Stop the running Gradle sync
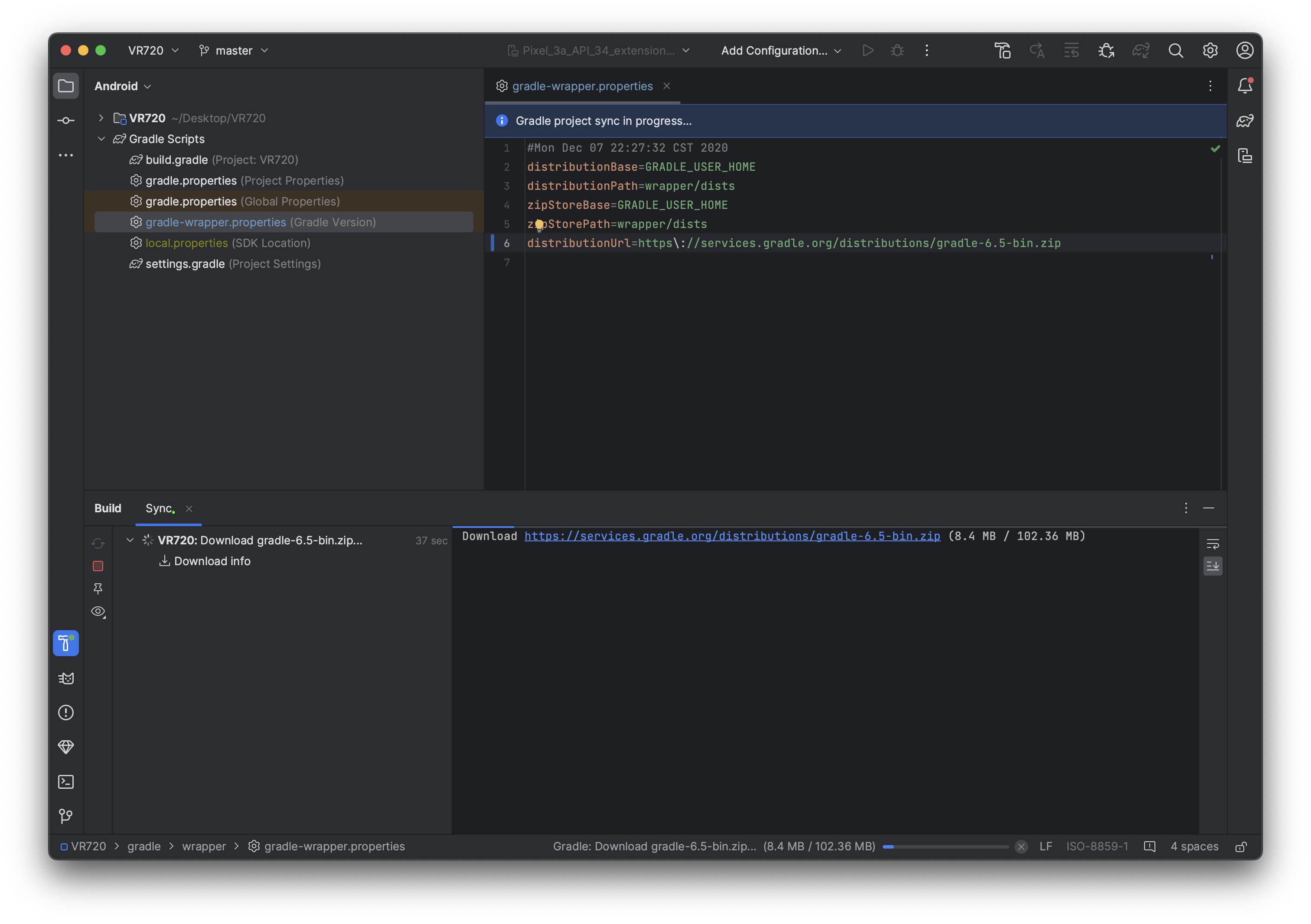This screenshot has height=924, width=1311. pyautogui.click(x=98, y=566)
